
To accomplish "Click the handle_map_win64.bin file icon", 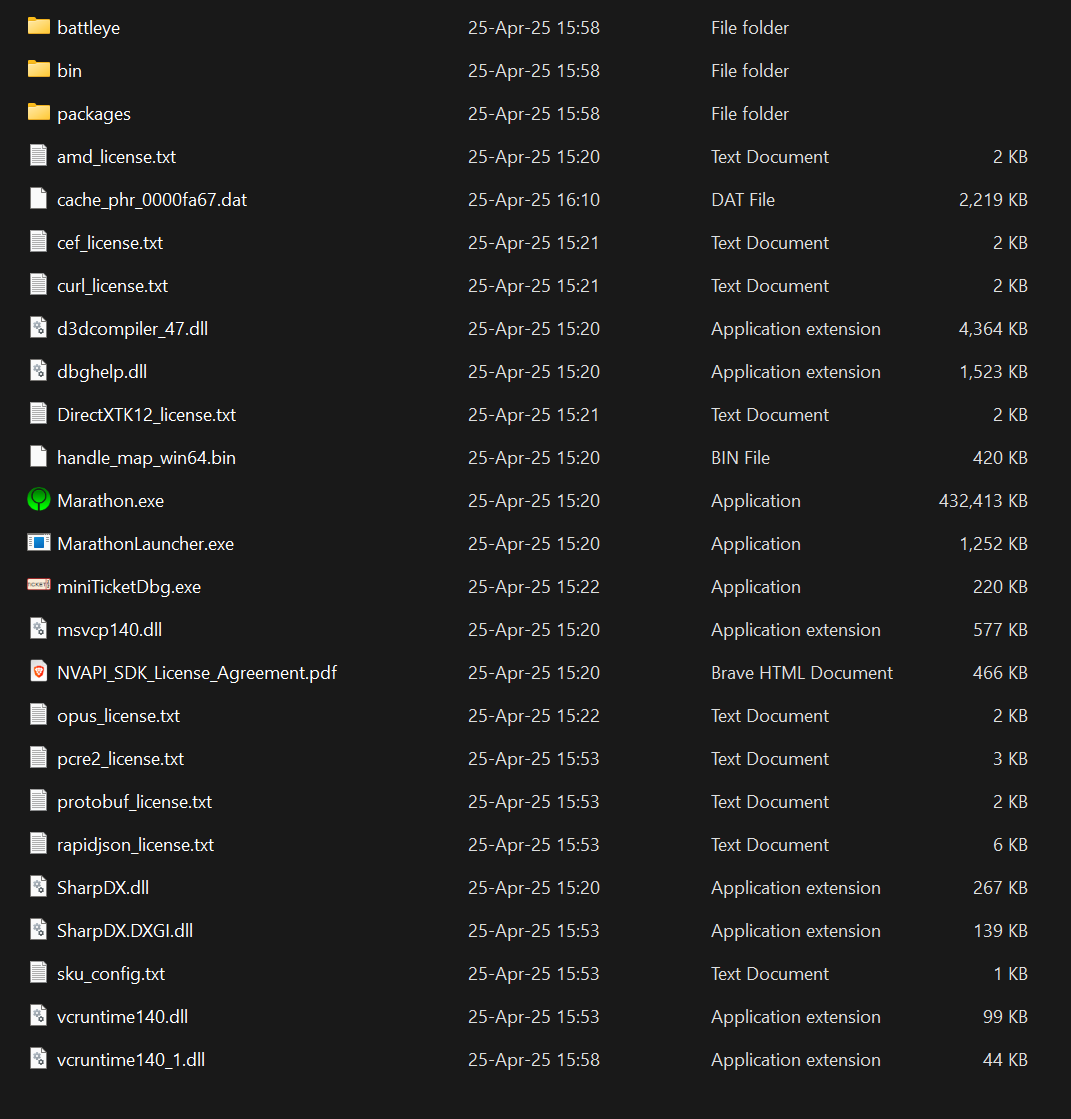I will [x=39, y=457].
